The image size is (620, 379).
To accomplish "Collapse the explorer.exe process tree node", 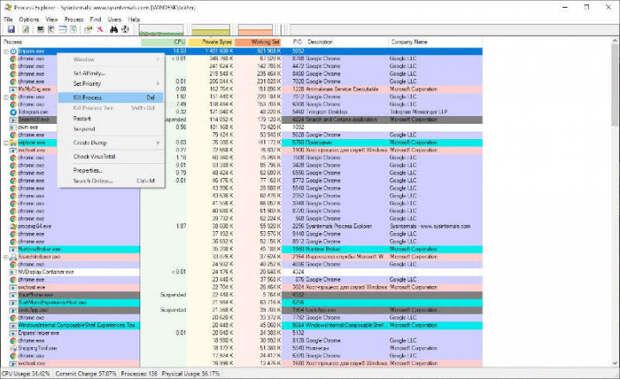I will (x=6, y=143).
